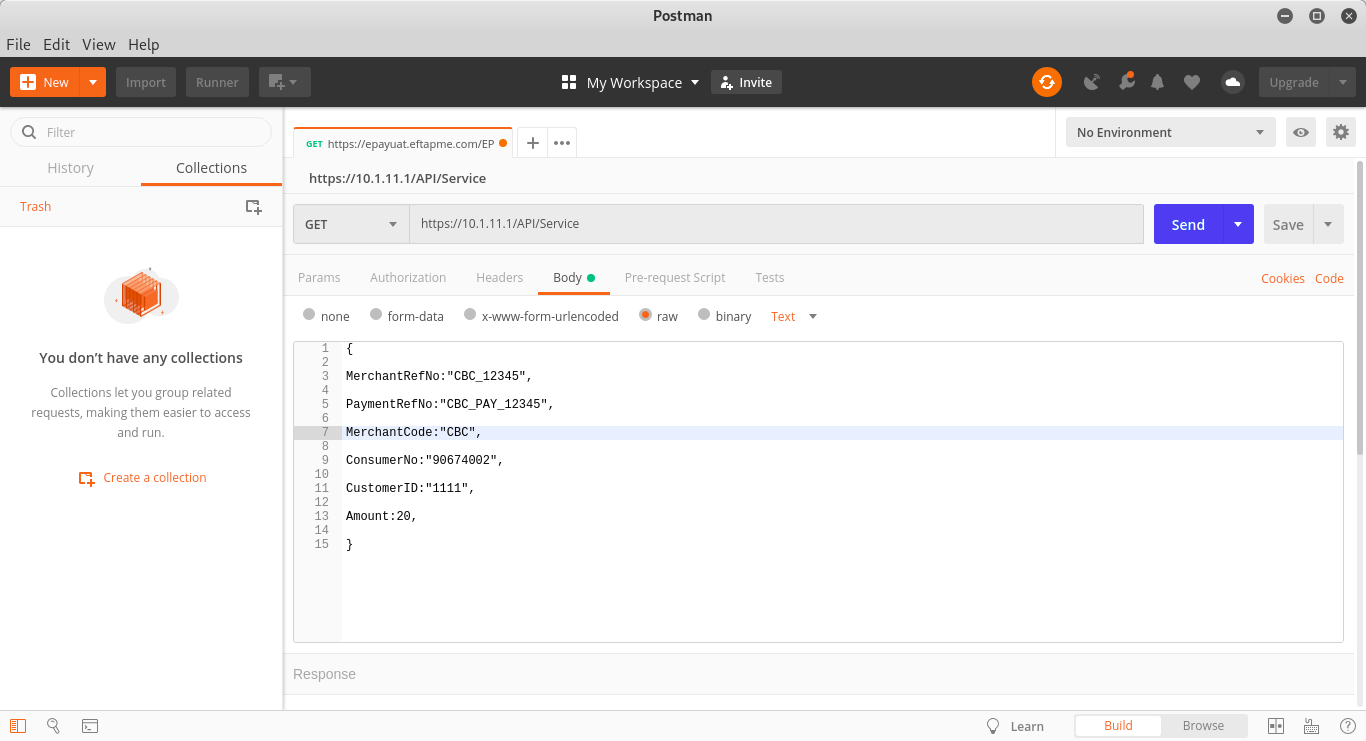The image size is (1366, 741).
Task: Open the Help menu
Action: pyautogui.click(x=144, y=44)
